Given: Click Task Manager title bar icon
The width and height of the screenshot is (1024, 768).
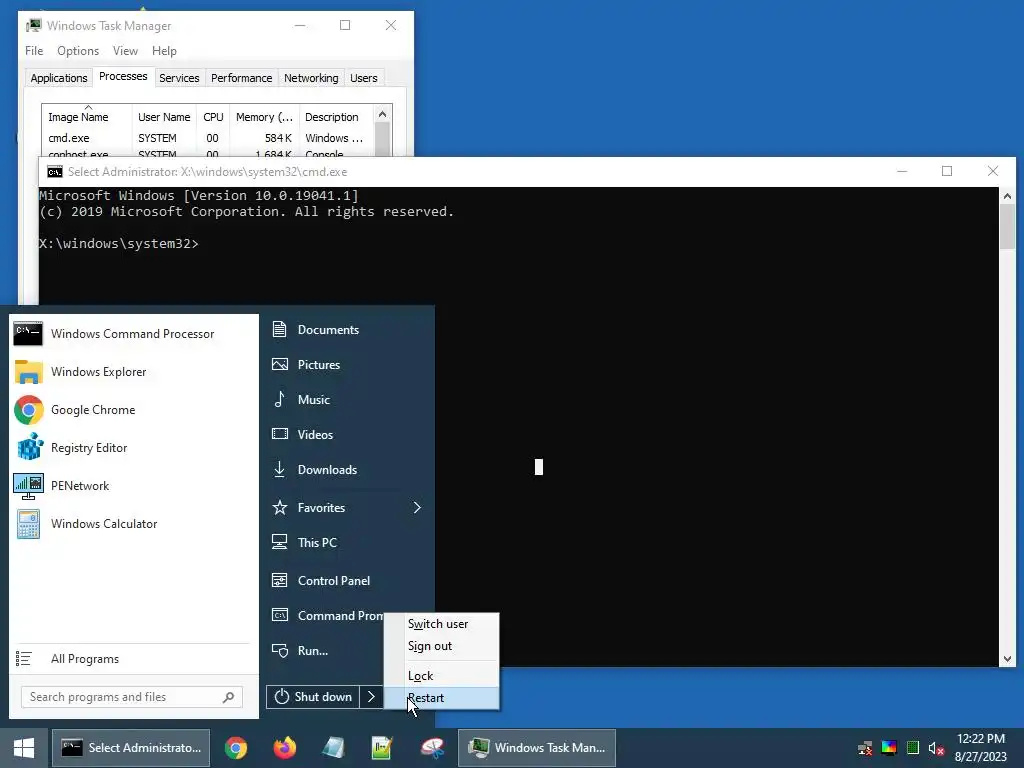Looking at the screenshot, I should point(33,25).
